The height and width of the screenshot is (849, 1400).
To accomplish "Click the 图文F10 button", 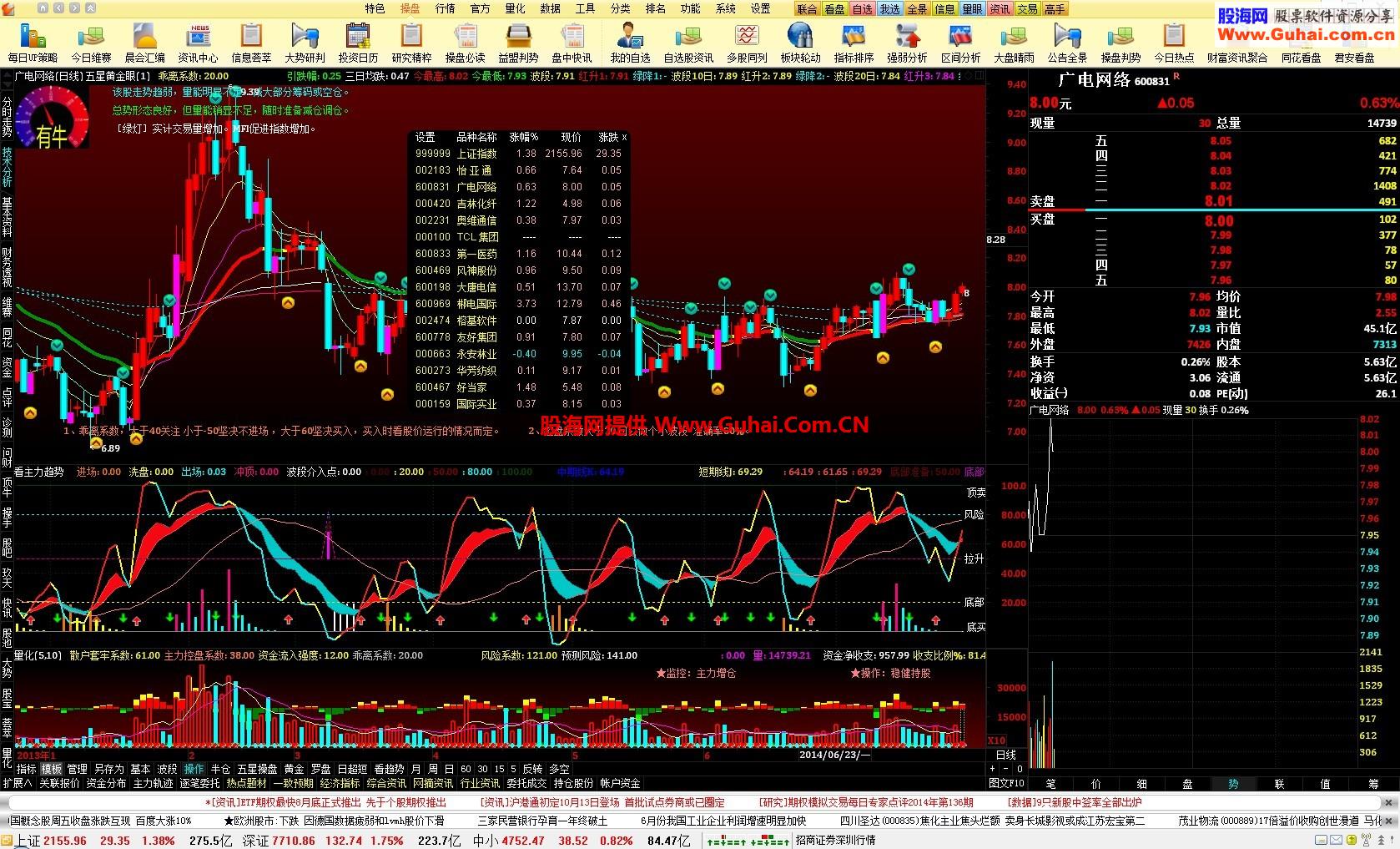I will pyautogui.click(x=1007, y=783).
